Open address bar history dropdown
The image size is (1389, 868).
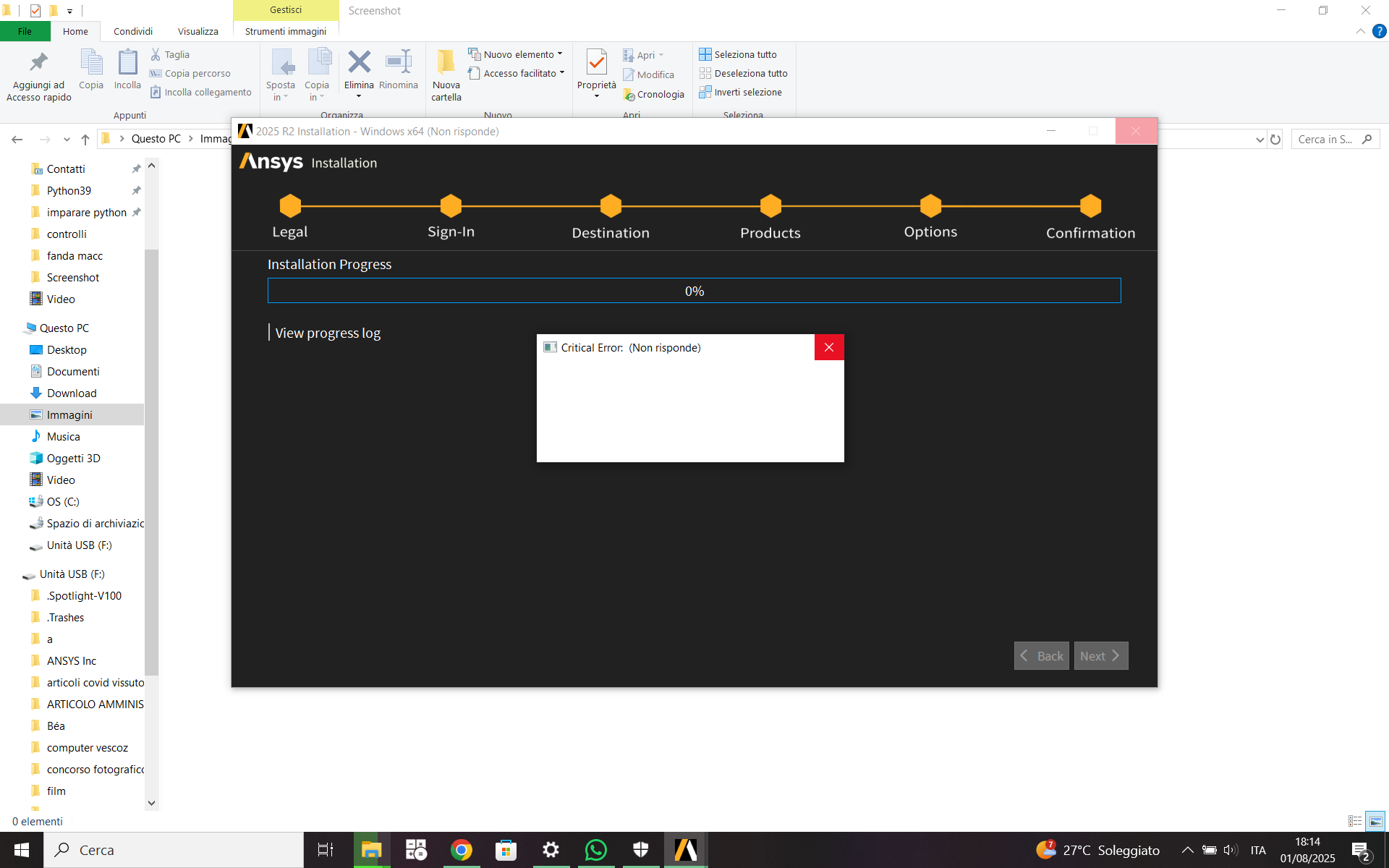click(x=1260, y=139)
